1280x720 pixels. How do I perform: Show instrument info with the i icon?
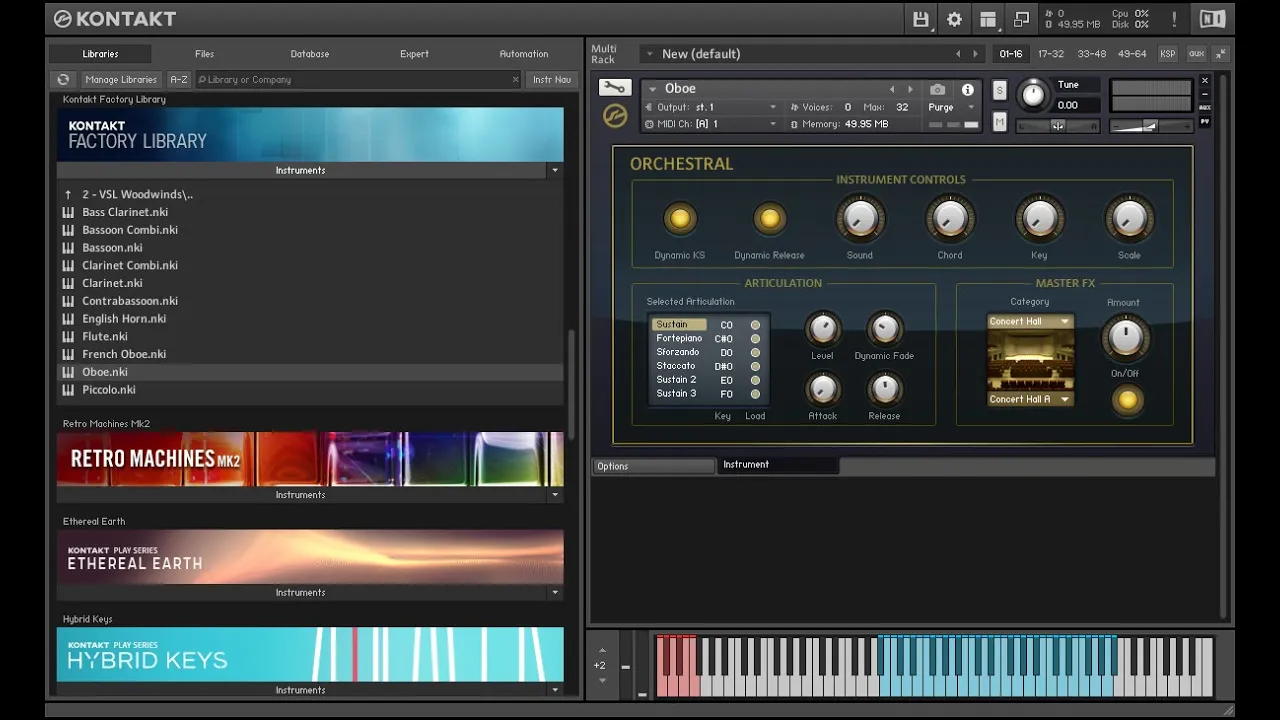click(x=967, y=89)
